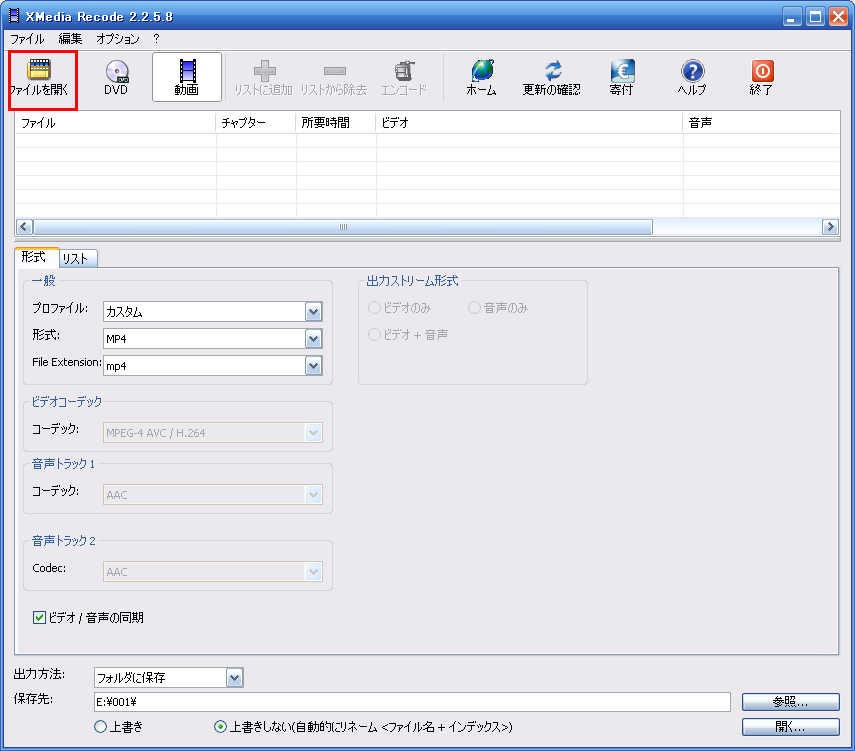This screenshot has height=751, width=855.
Task: Select the ビデオのみ radio button
Action: click(375, 308)
